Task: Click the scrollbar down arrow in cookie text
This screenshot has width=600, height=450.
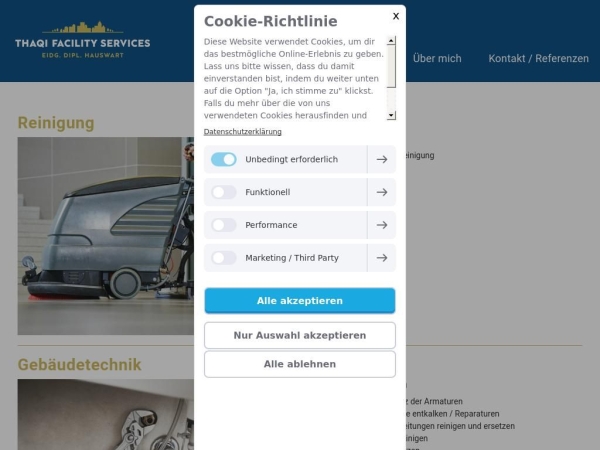Action: tap(391, 115)
